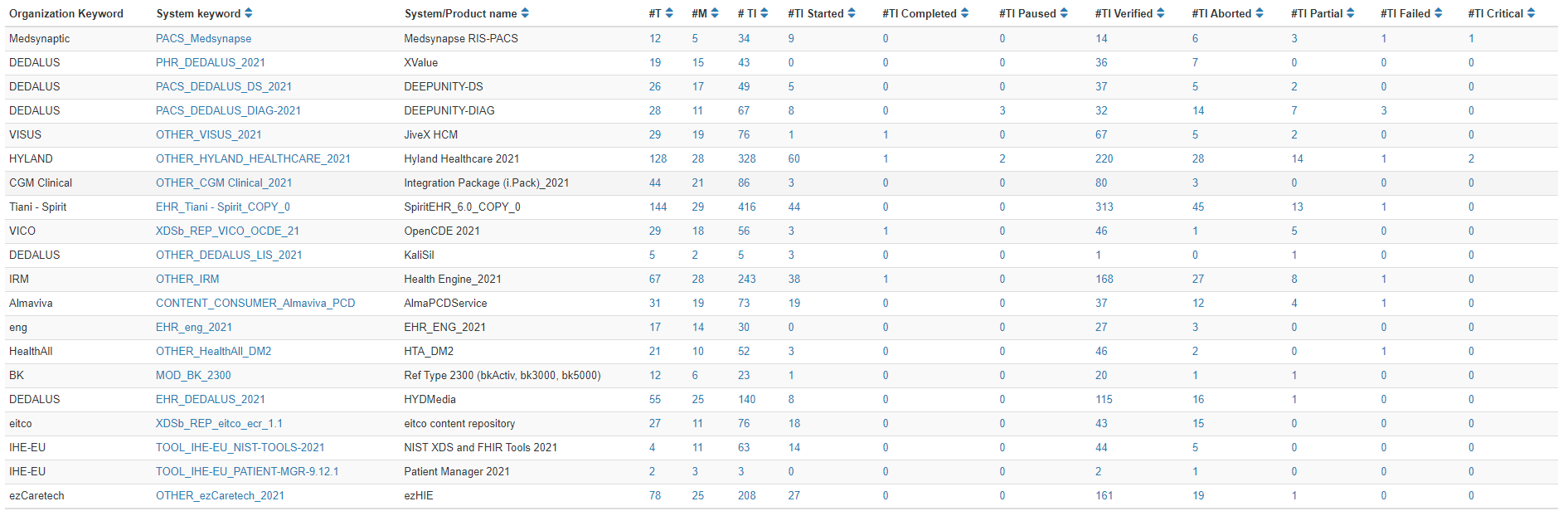Open PACS_Medsynapse system link

coord(203,38)
